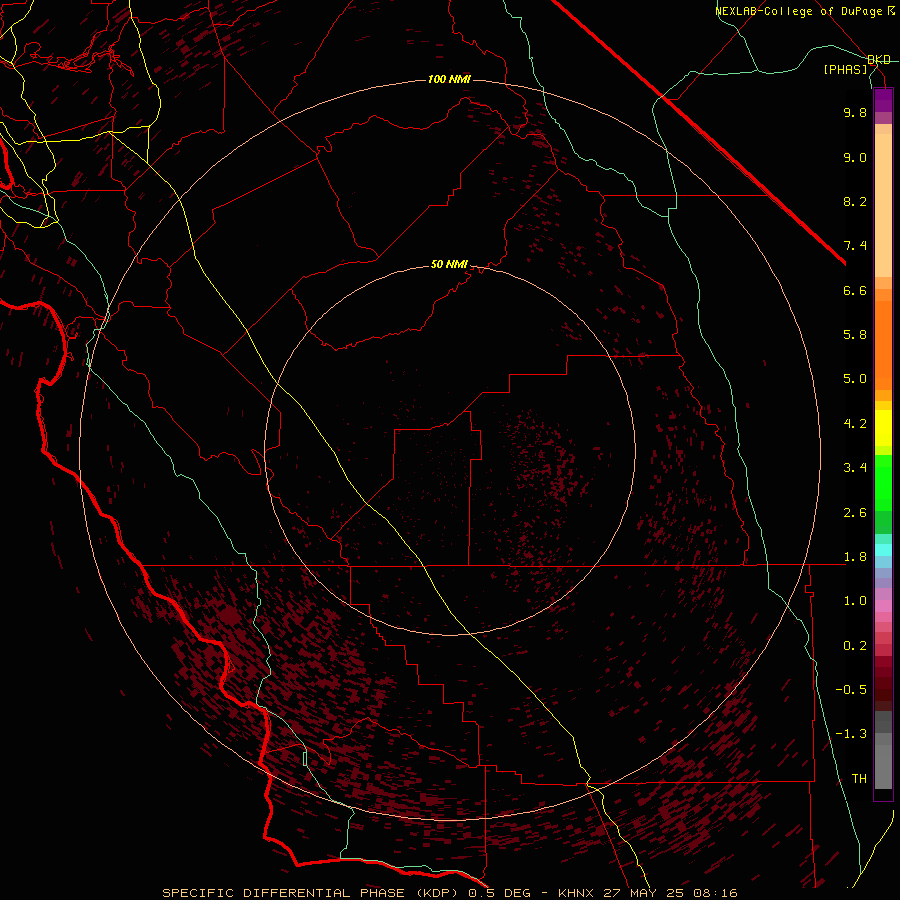The image size is (900, 900).
Task: Click the 1.8 color scale value
Action: point(855,557)
